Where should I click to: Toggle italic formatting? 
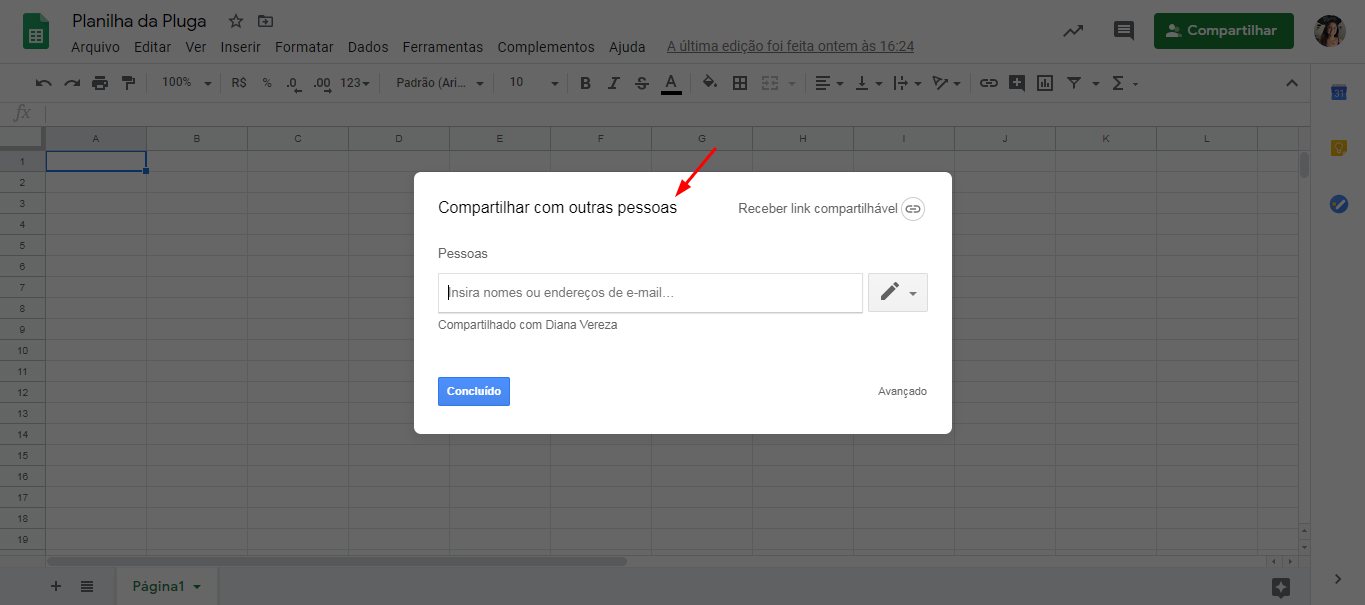tap(614, 83)
